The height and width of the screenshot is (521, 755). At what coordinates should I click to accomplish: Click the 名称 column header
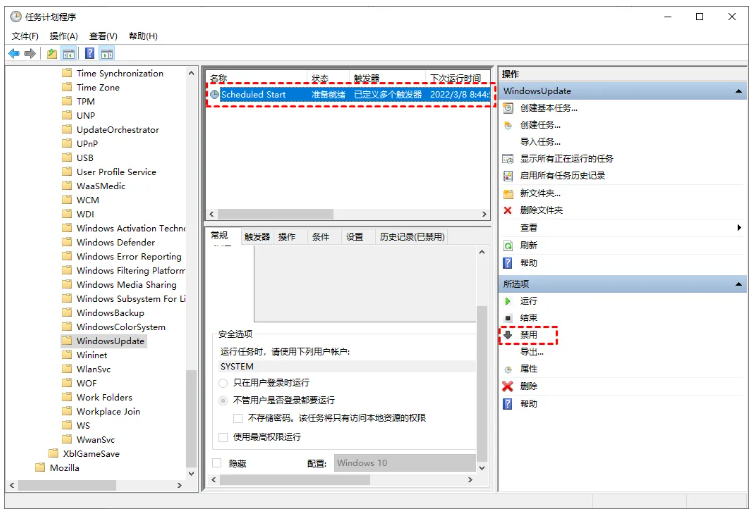[257, 78]
